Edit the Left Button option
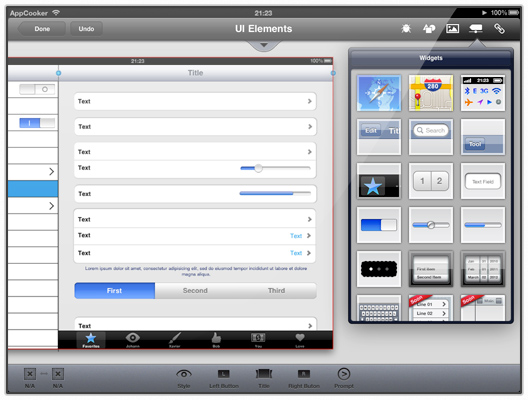 tap(224, 378)
